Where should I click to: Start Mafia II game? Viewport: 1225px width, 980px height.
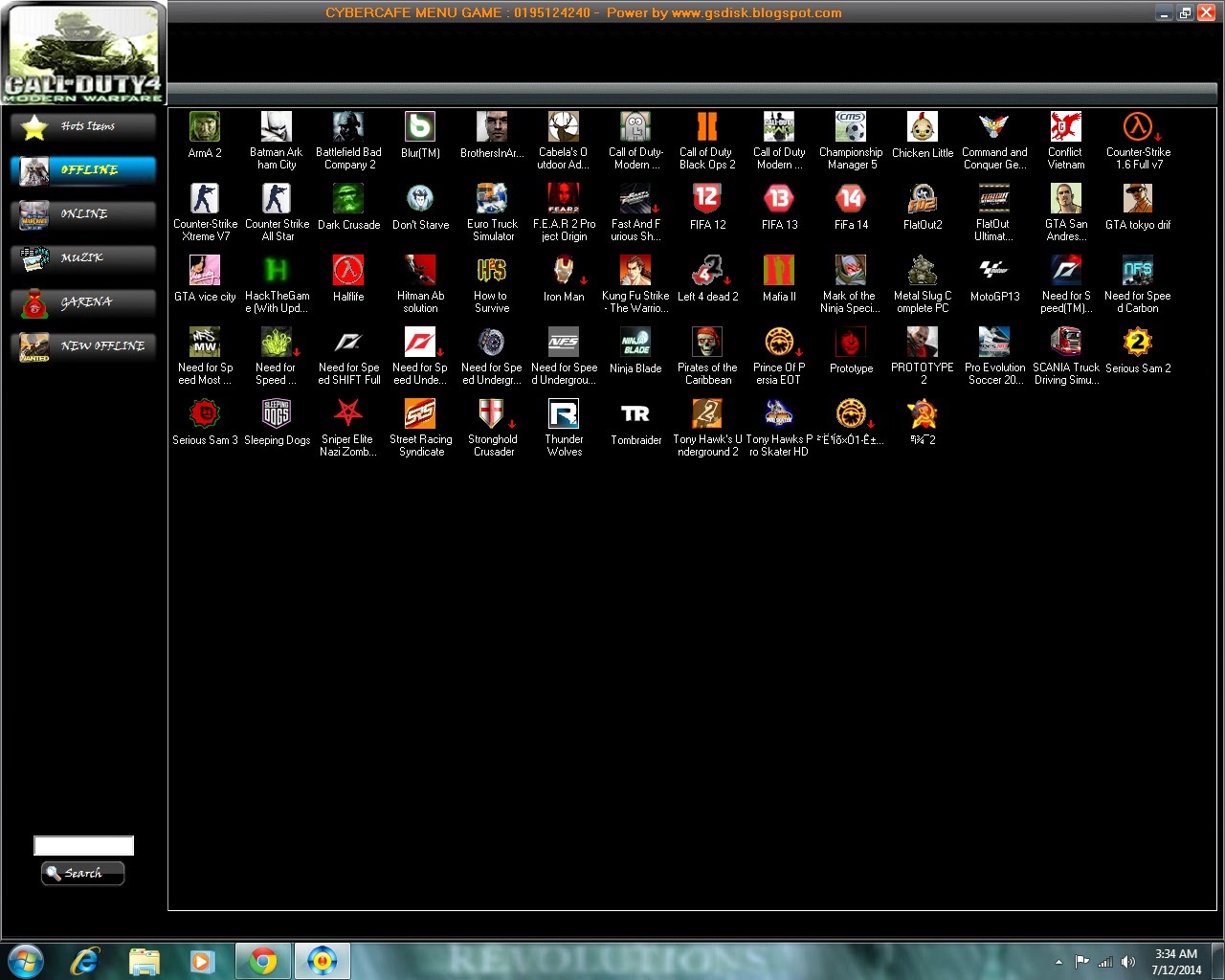coord(779,270)
